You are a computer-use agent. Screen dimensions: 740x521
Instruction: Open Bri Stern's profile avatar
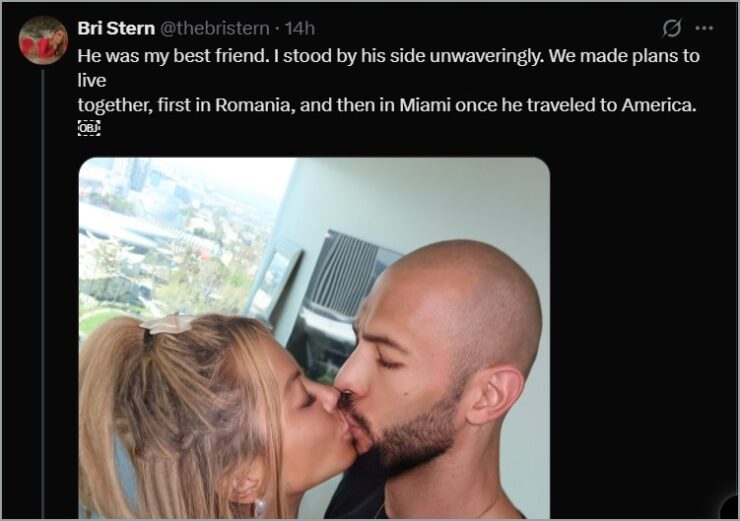[x=43, y=41]
